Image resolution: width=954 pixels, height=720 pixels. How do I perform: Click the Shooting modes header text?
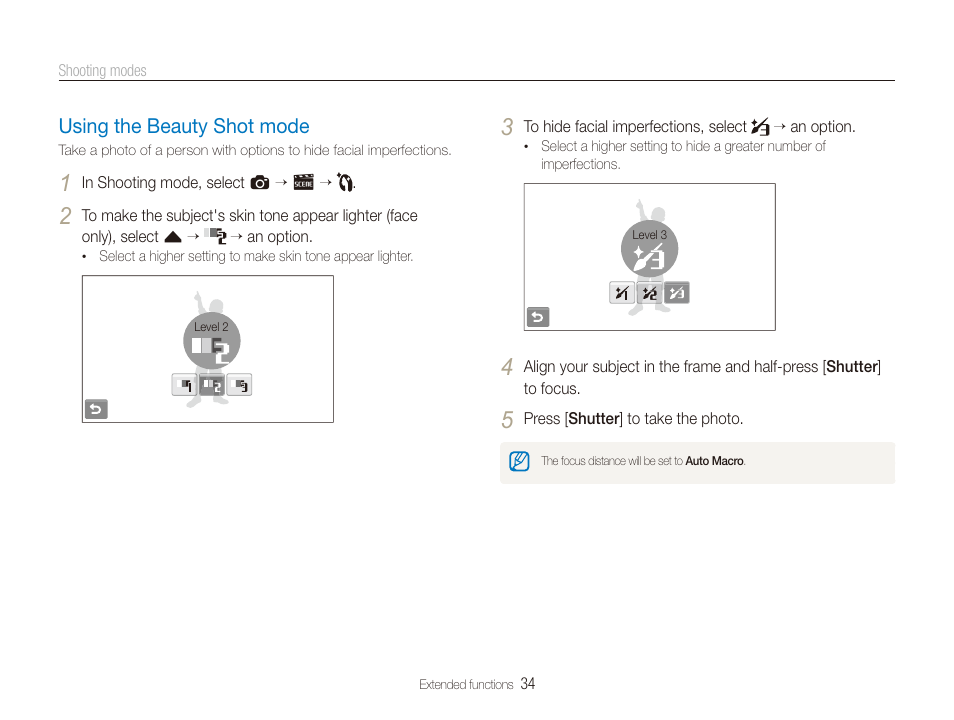[x=102, y=71]
